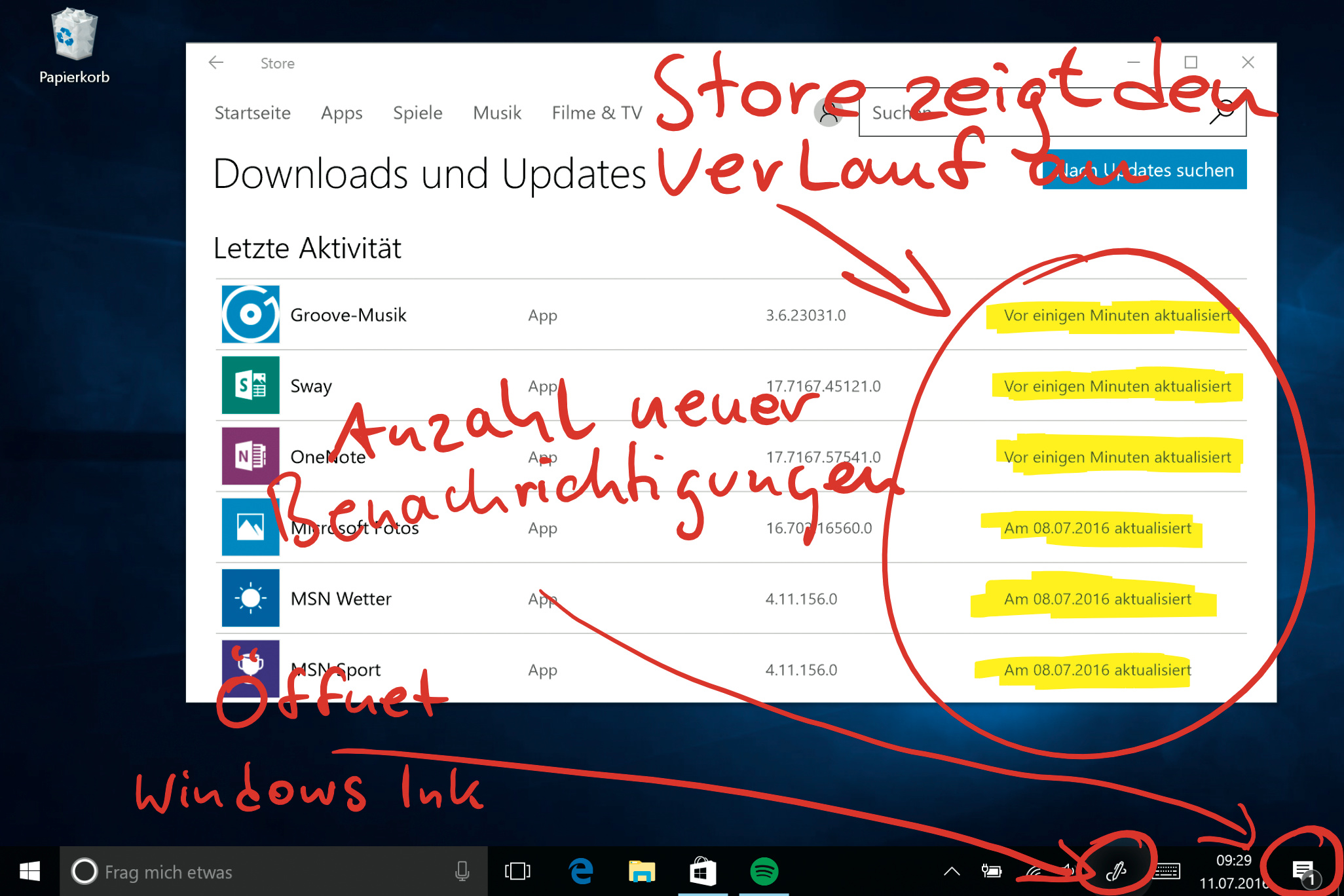Image resolution: width=1344 pixels, height=896 pixels.
Task: Select the Filme & TV tab
Action: [597, 113]
